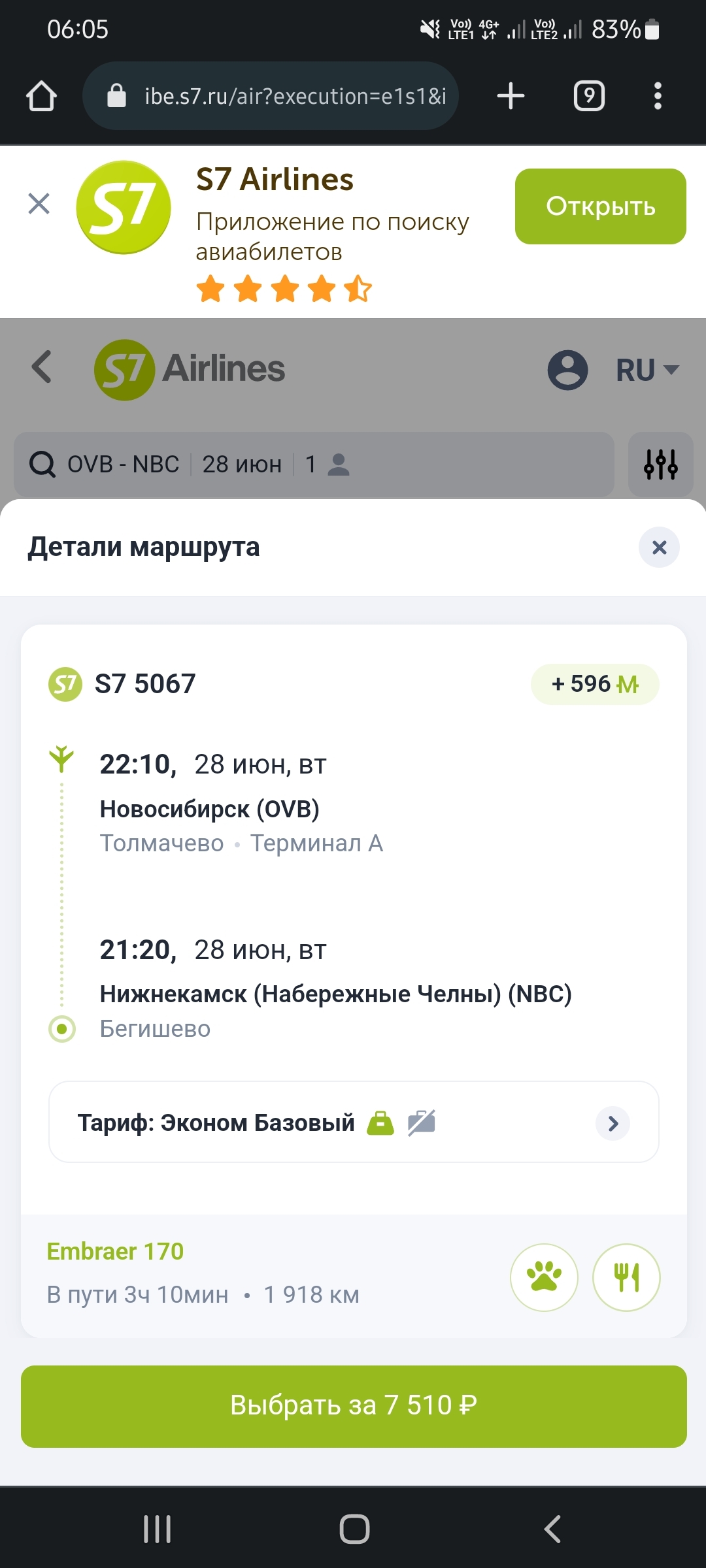Close the Детали маршрута panel
This screenshot has height=1568, width=706.
659,547
